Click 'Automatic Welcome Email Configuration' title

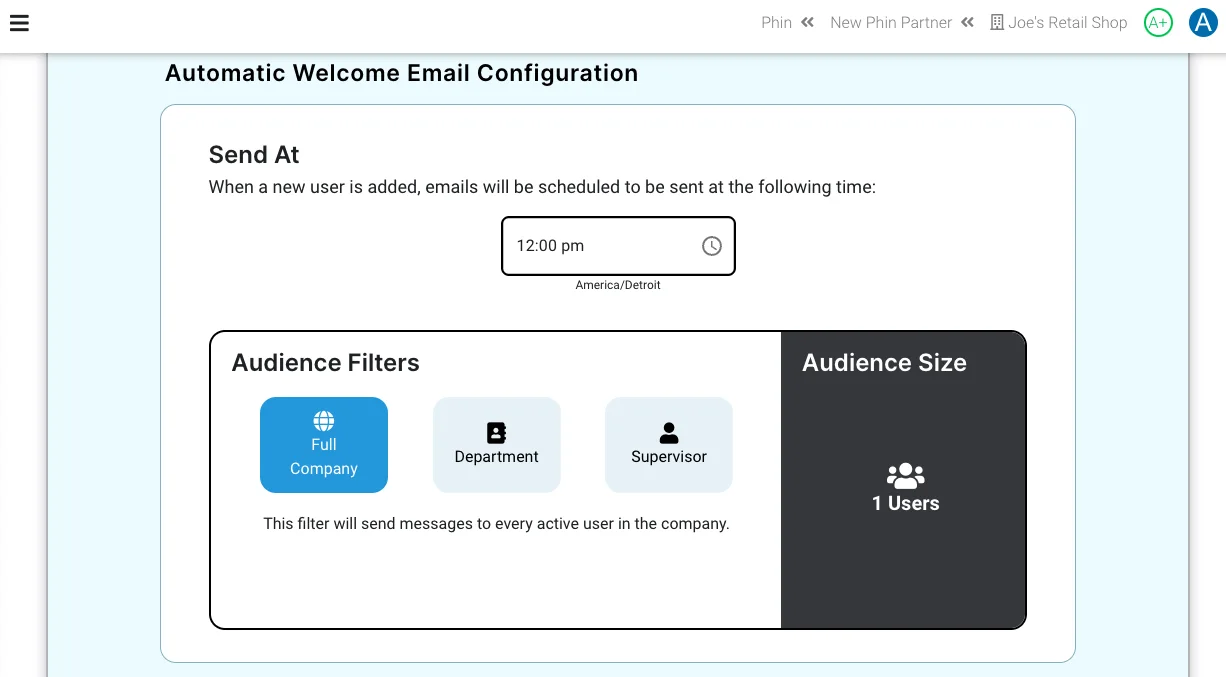[401, 73]
